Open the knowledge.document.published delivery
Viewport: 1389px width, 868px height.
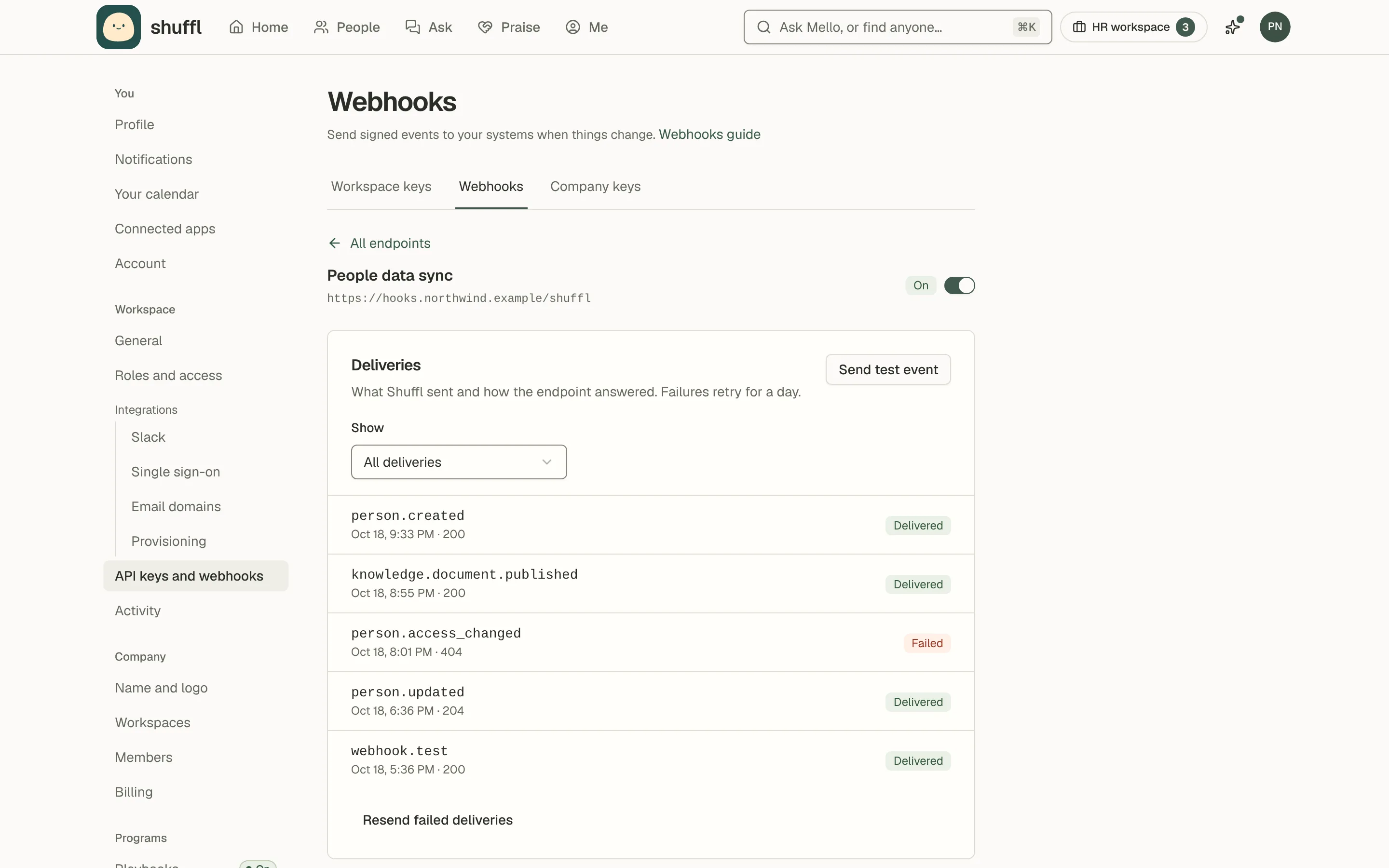pos(651,584)
